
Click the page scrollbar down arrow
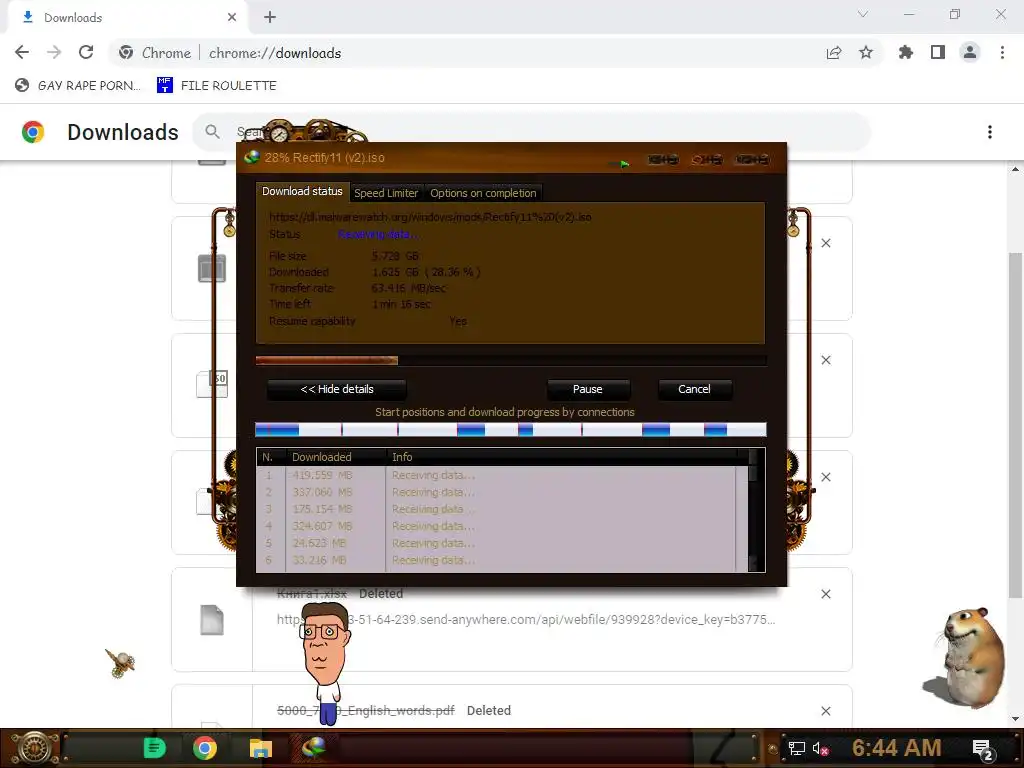(1015, 720)
